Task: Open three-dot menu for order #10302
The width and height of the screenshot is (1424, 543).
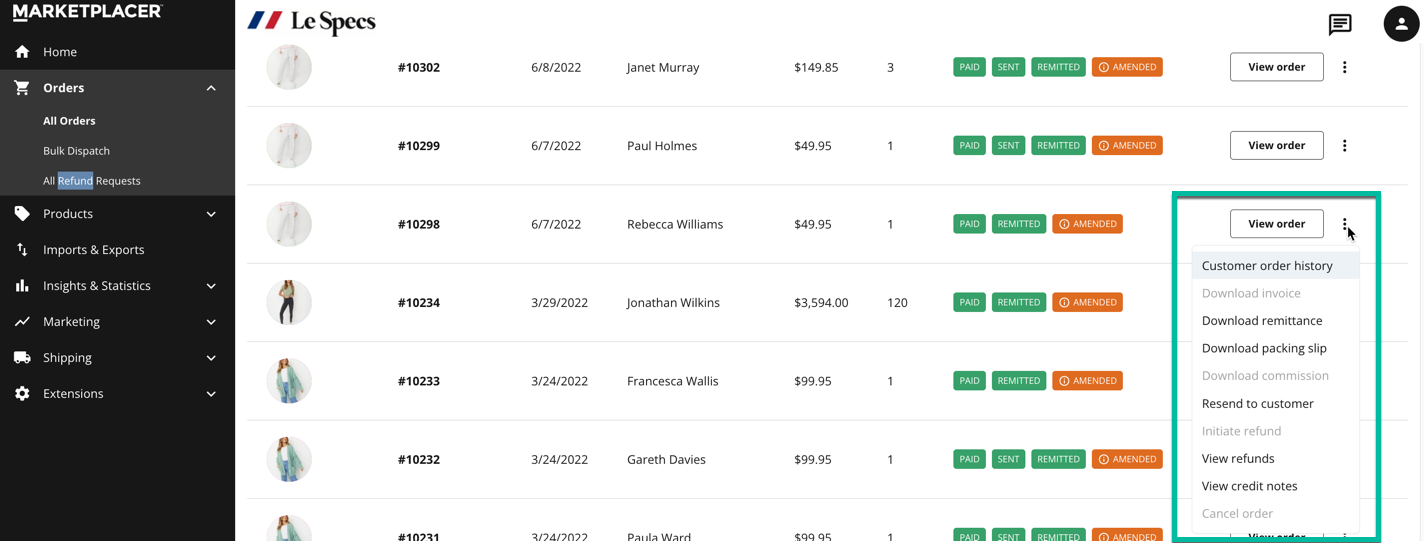Action: [1345, 67]
